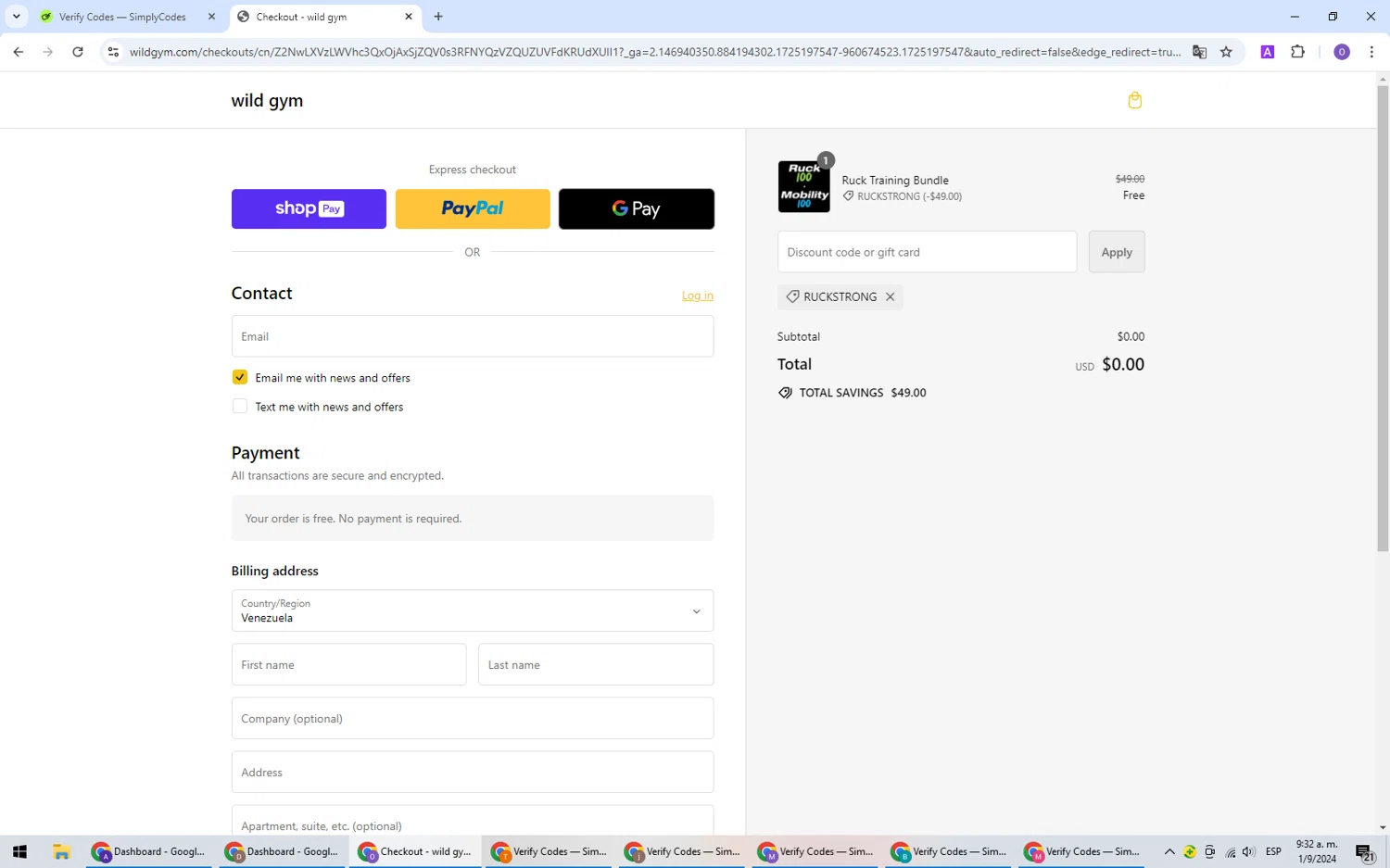Open the taskbar clock and date

coord(1316,851)
